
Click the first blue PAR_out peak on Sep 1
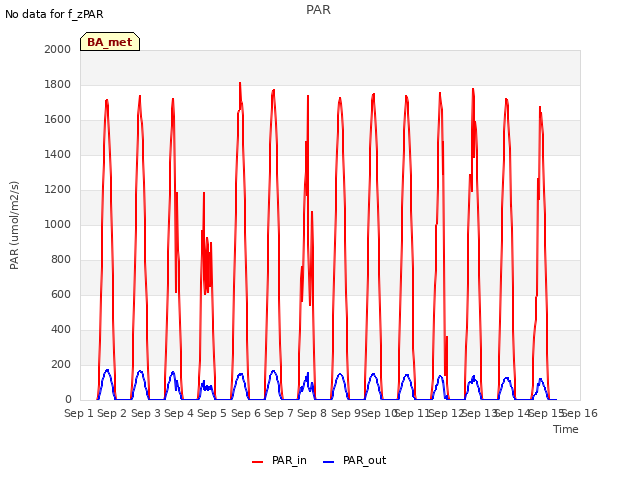[x=107, y=370]
